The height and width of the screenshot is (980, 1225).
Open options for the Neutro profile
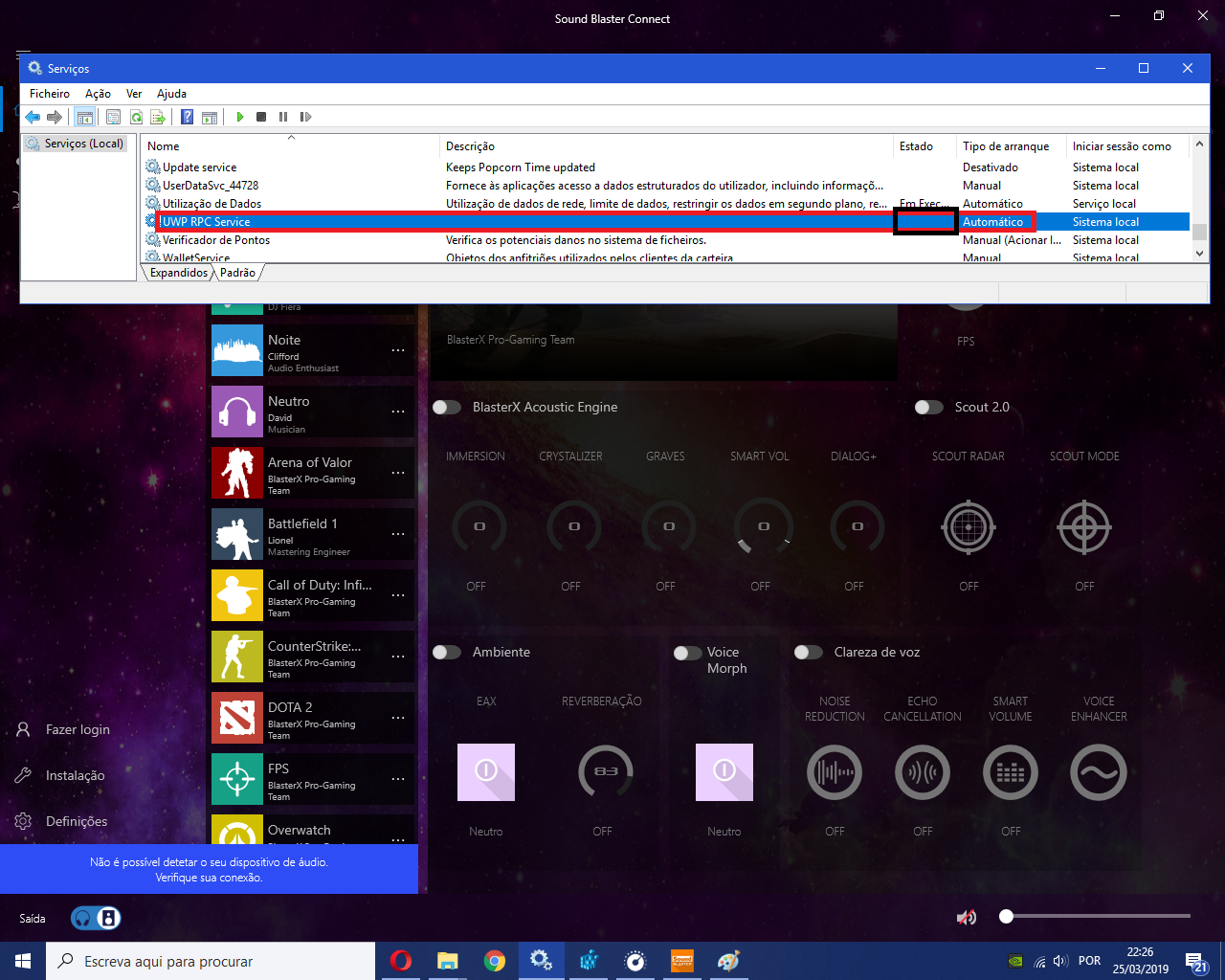[398, 412]
